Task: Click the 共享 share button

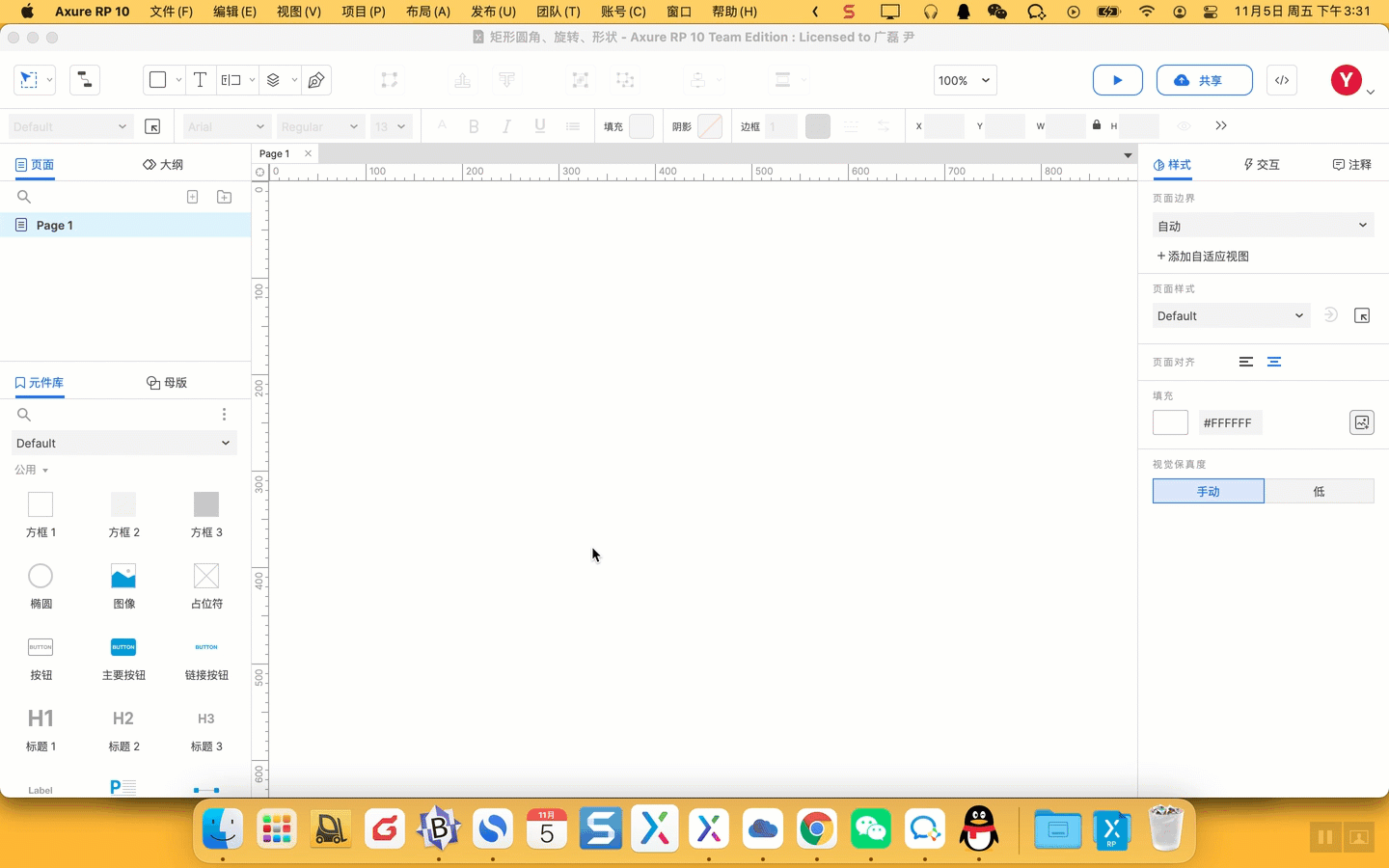Action: pyautogui.click(x=1204, y=80)
